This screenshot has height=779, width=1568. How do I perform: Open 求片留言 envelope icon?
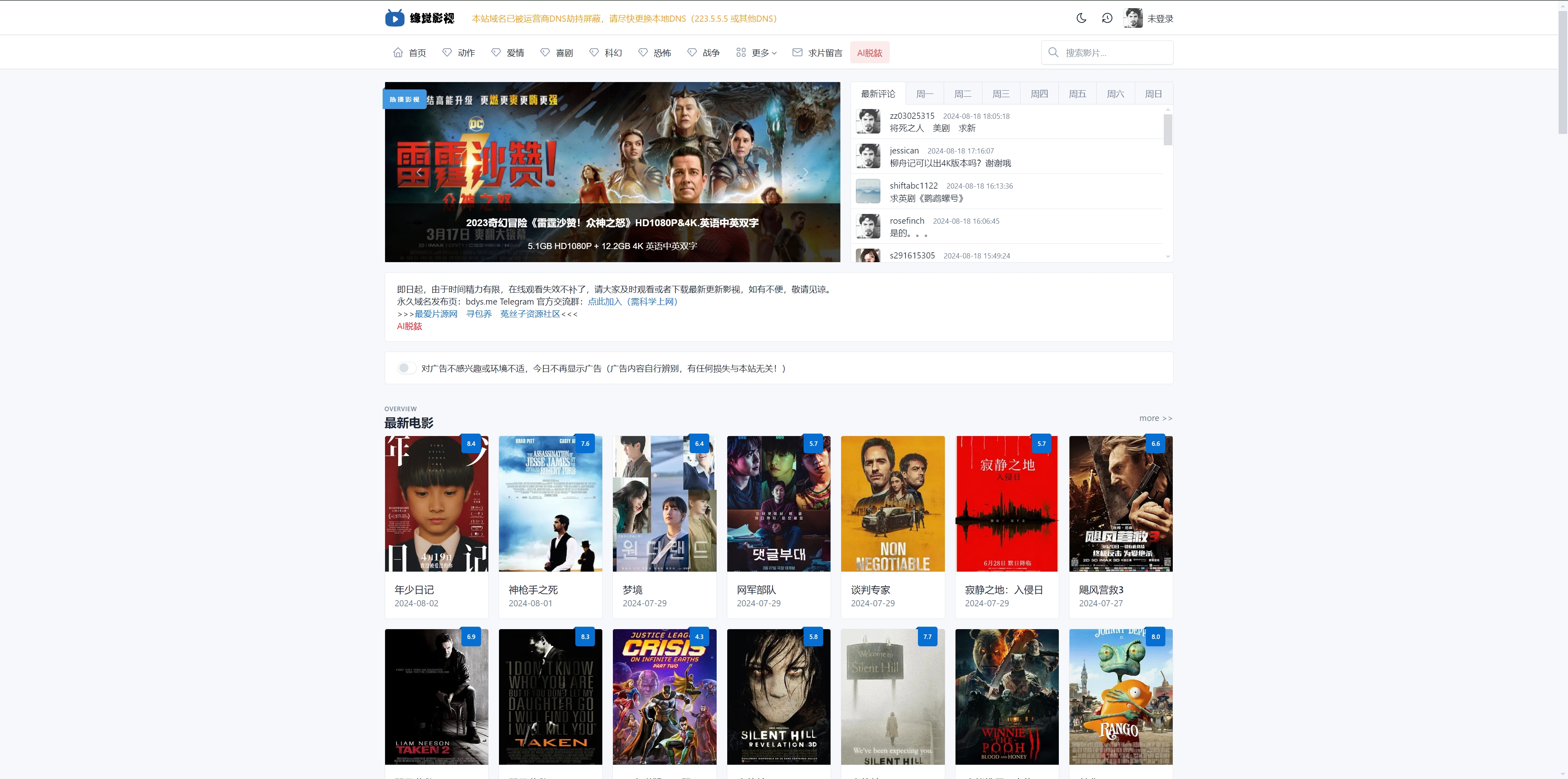[x=797, y=52]
